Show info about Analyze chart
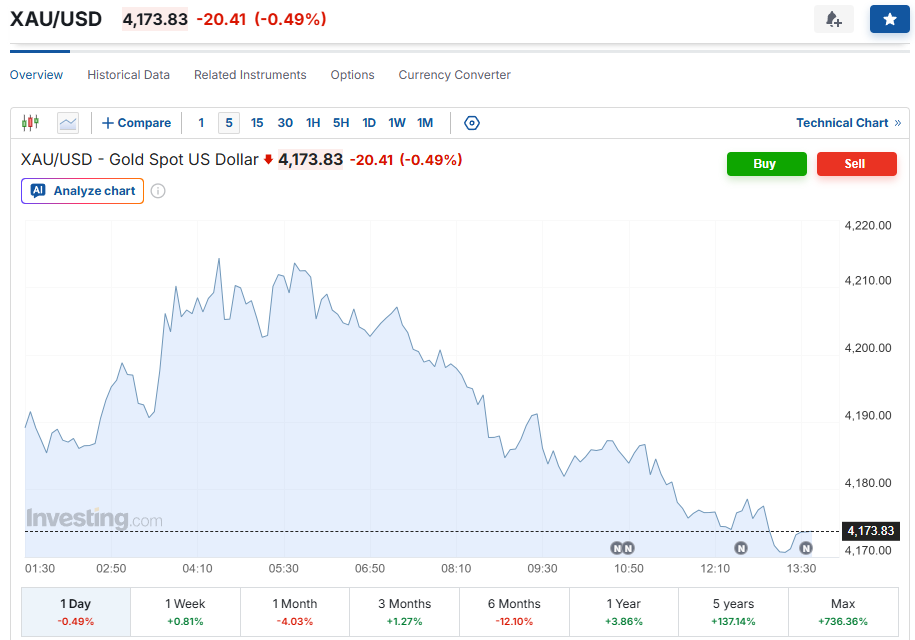The image size is (915, 640). (x=158, y=191)
